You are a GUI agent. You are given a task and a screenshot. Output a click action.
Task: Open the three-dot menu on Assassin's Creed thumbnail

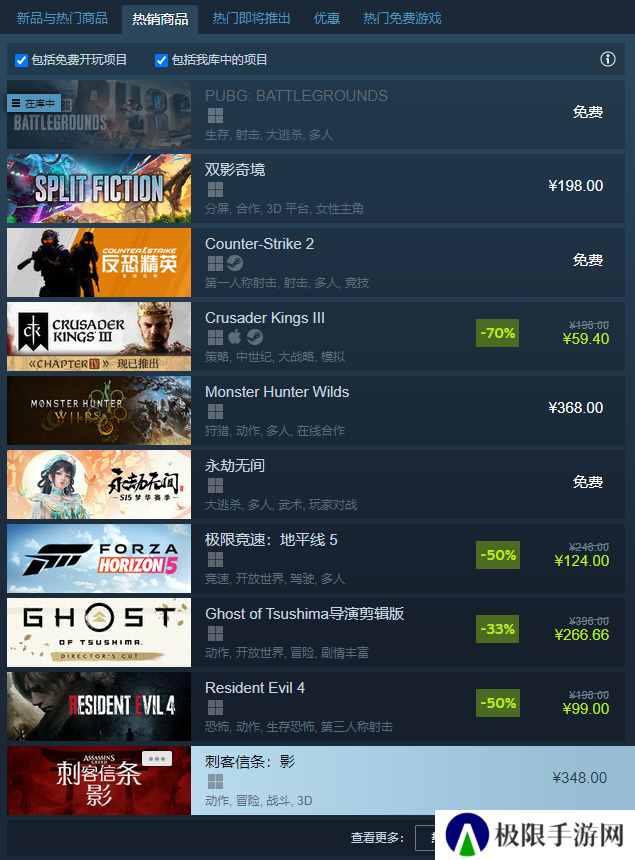click(157, 759)
